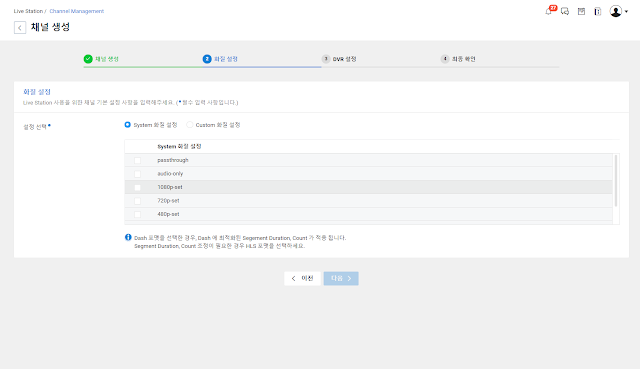
Task: Go to step 4 최종 확인
Action: [458, 59]
